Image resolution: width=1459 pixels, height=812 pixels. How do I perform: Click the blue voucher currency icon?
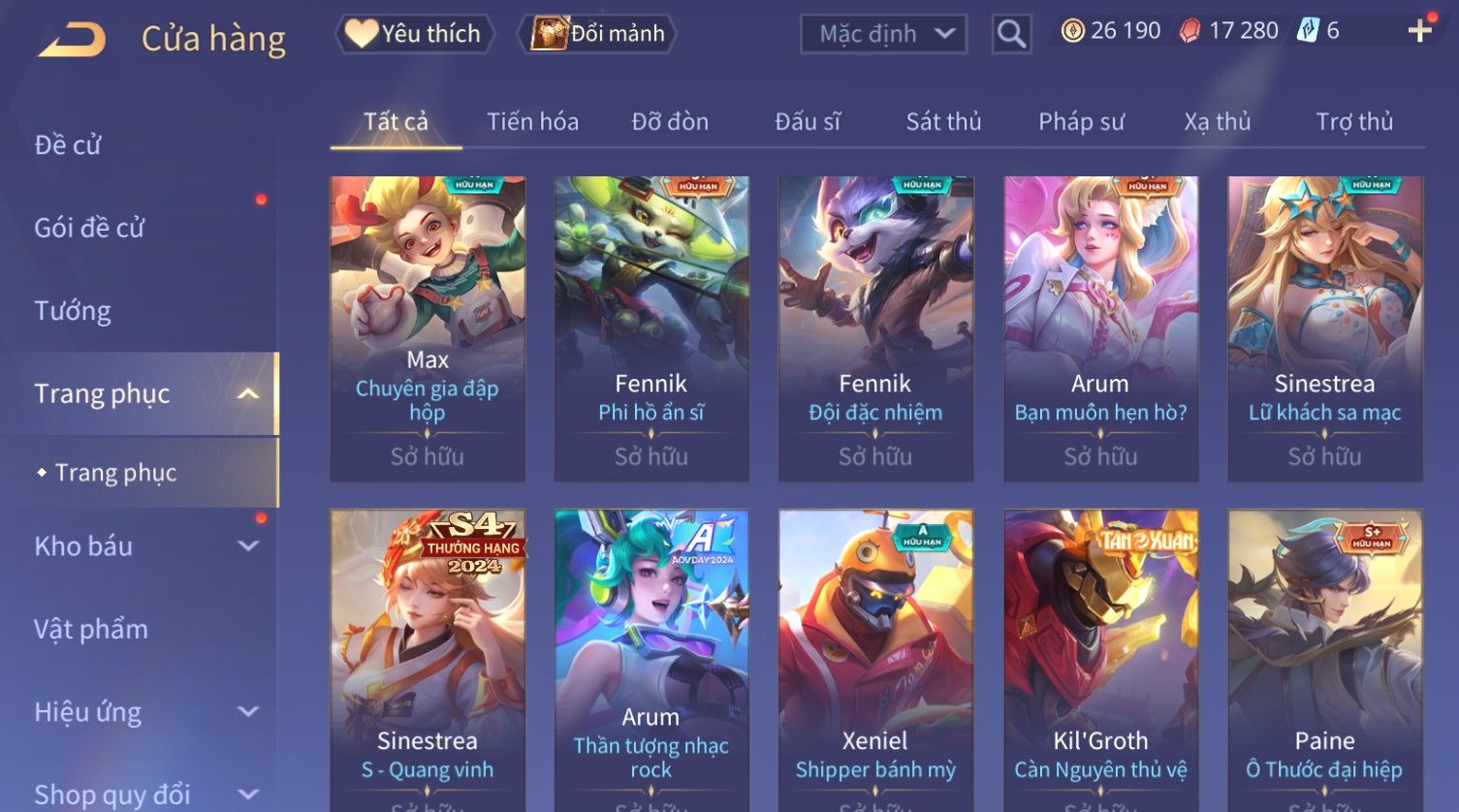(1309, 31)
